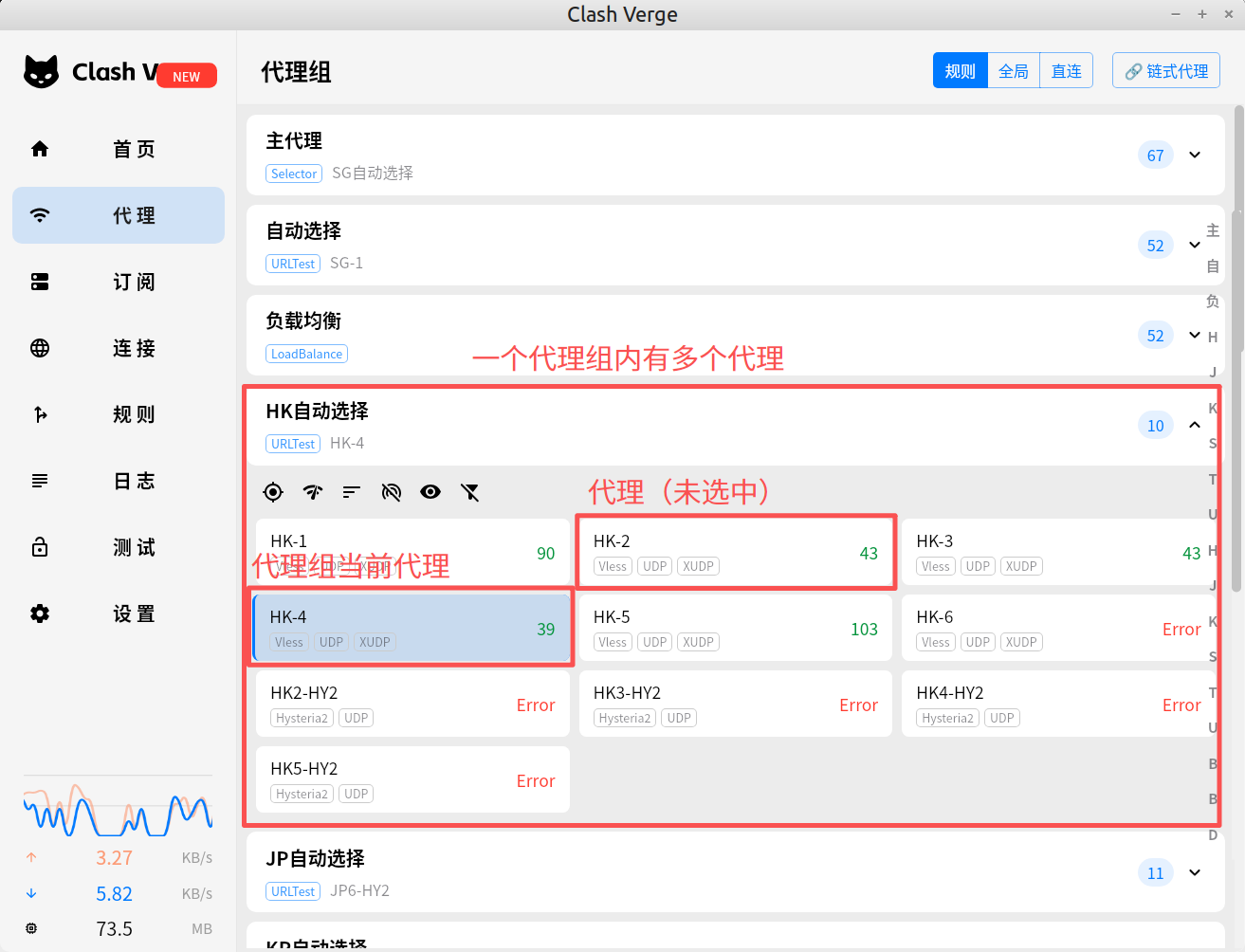Click the vertical scrollbar of proxy list
The image size is (1245, 952).
(1238, 349)
